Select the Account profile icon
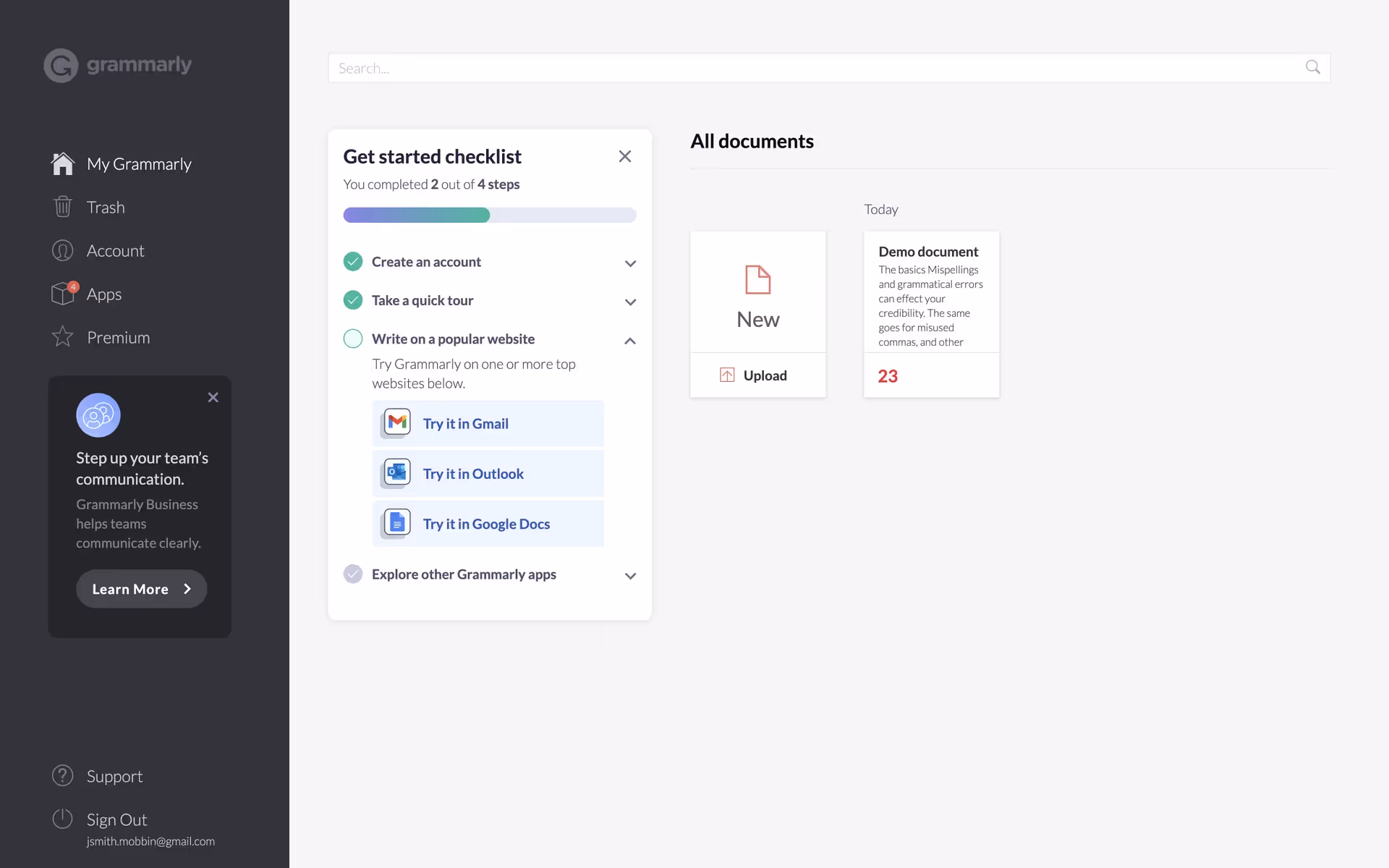Image resolution: width=1389 pixels, height=868 pixels. click(62, 250)
